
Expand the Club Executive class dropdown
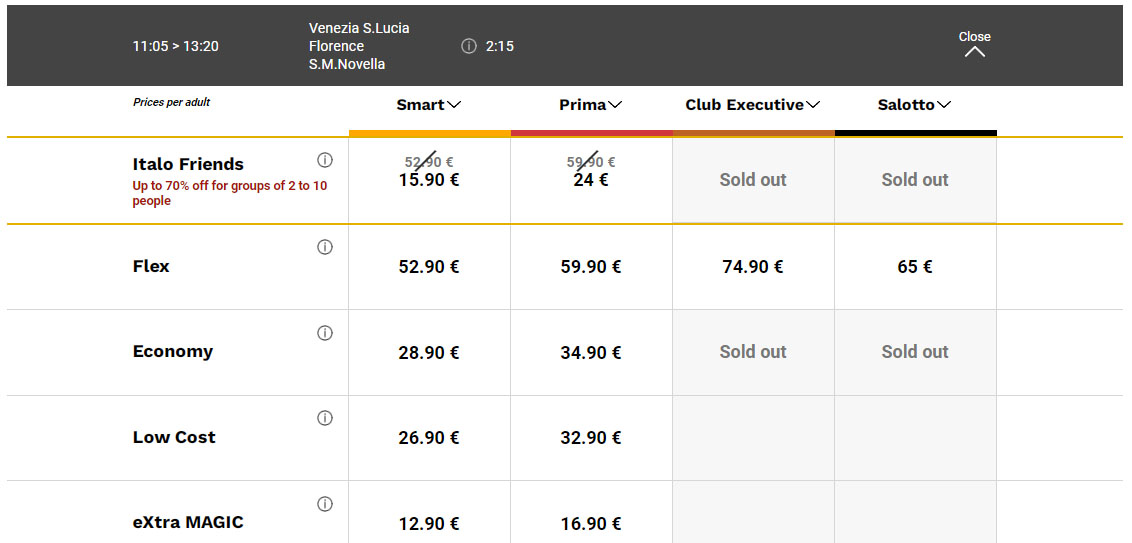pyautogui.click(x=753, y=105)
